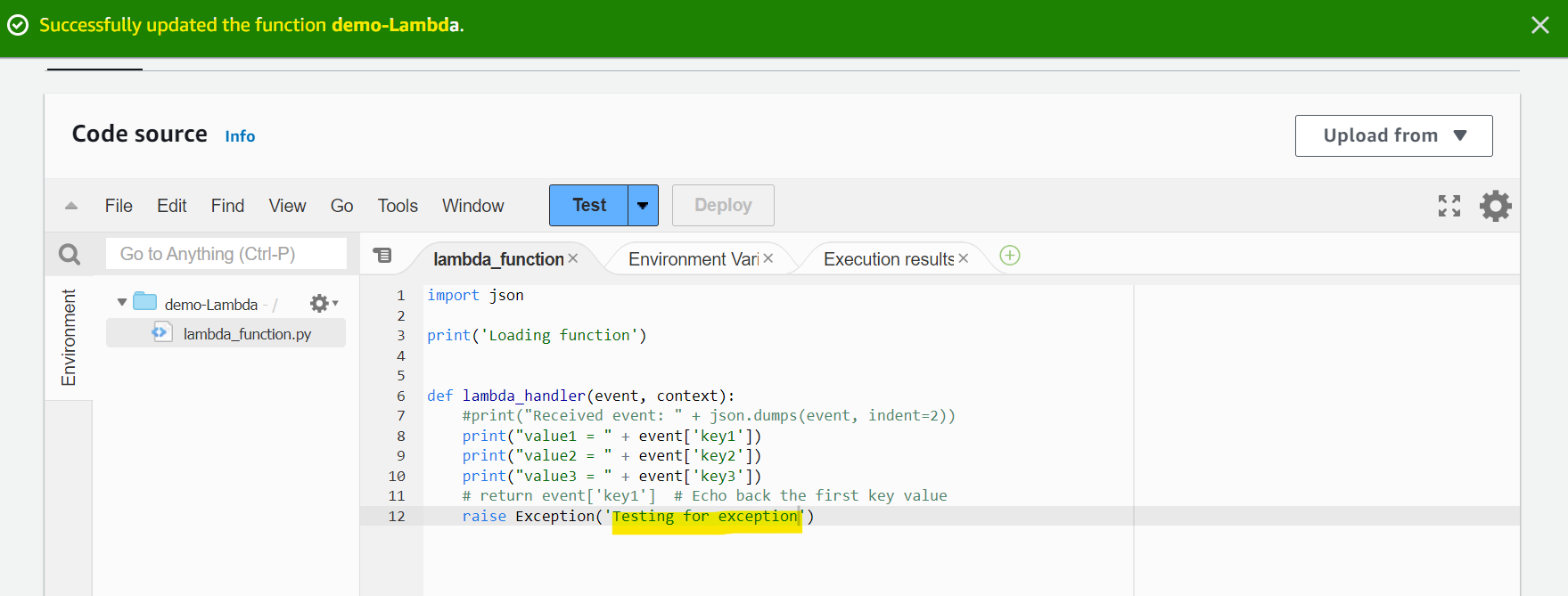Click the Deploy button
1568x596 pixels.
tap(723, 205)
